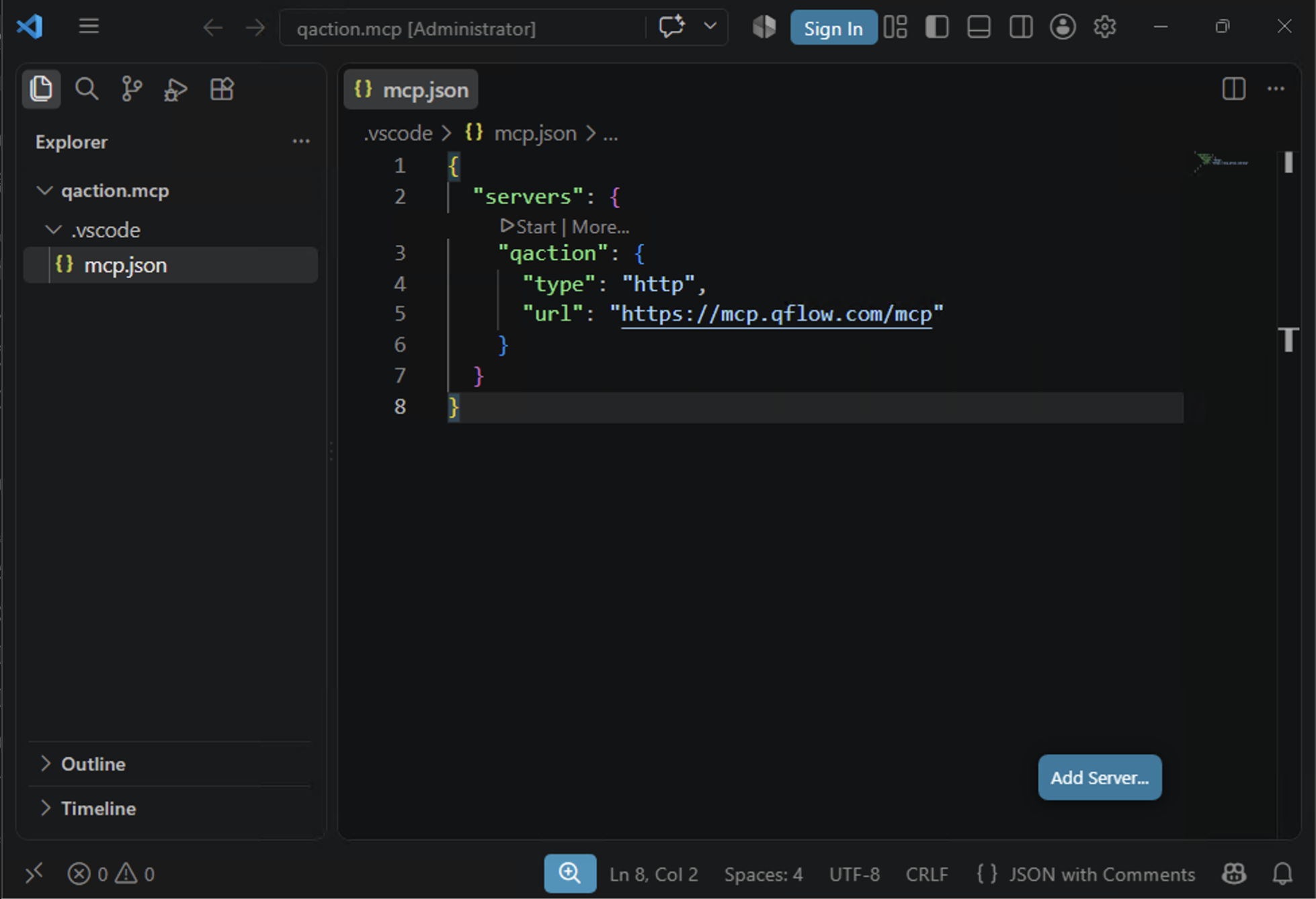Open the Explorer view icon
The image size is (1316, 899).
click(x=41, y=89)
